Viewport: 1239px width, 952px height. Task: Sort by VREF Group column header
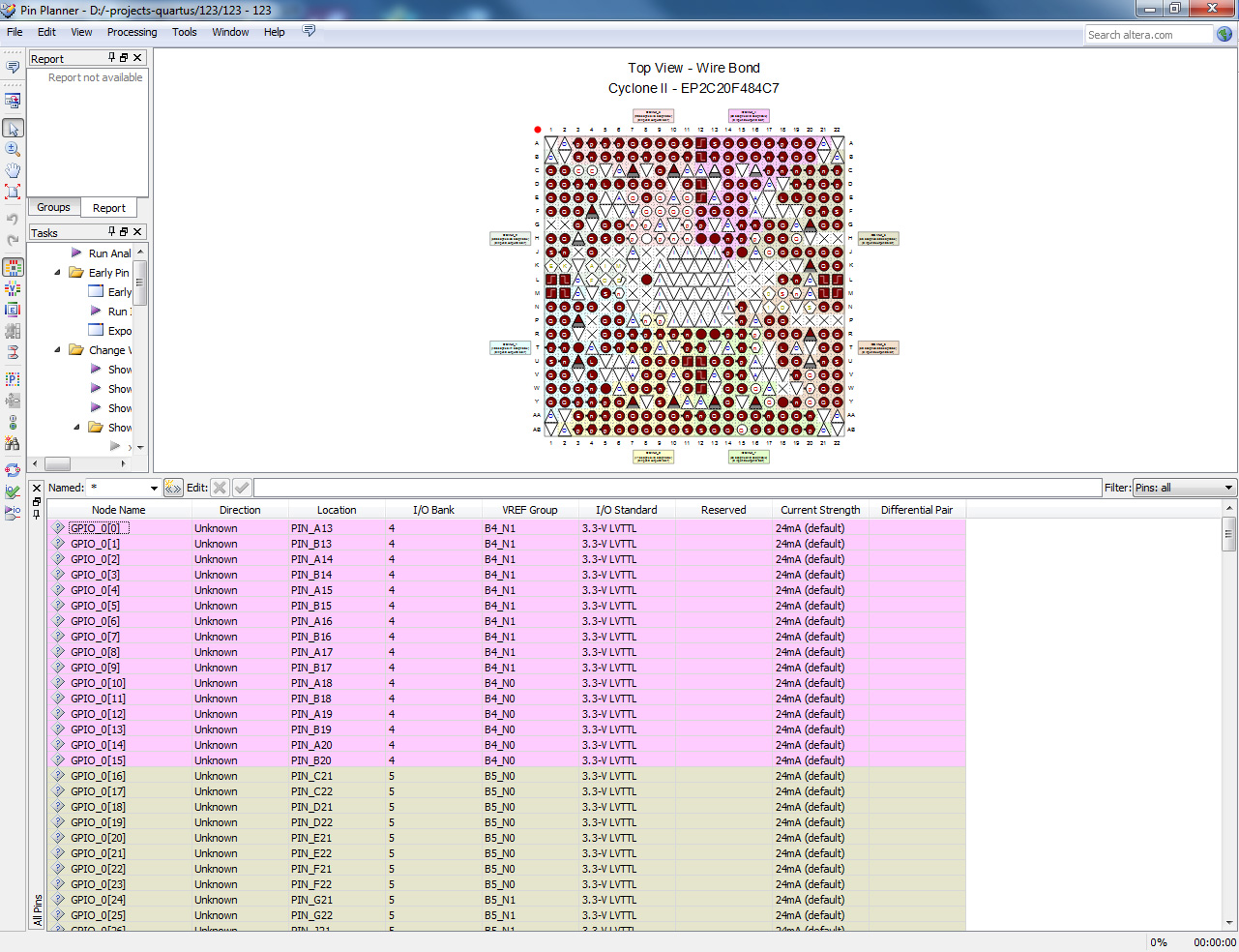(530, 510)
